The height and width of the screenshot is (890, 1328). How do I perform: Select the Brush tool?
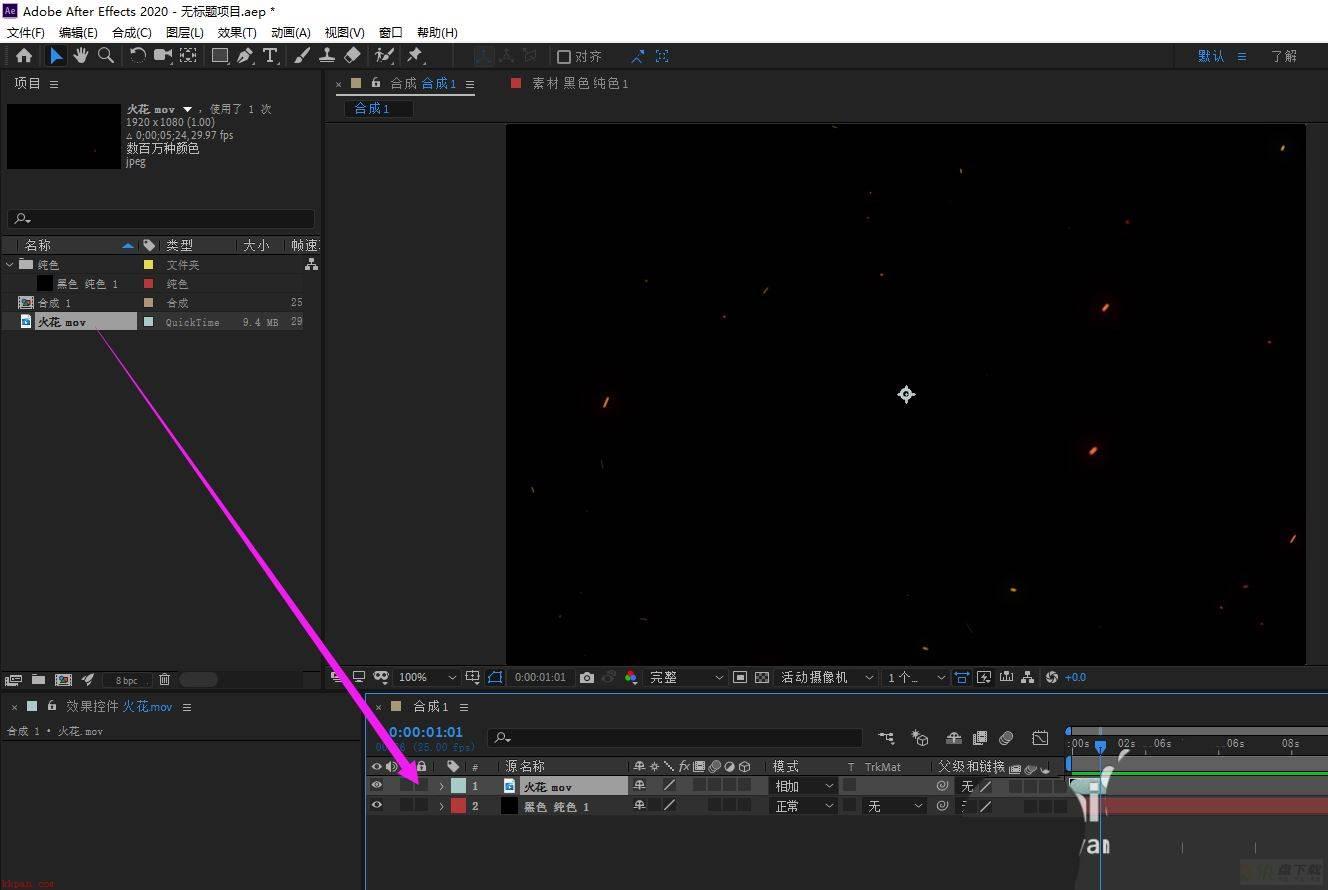(302, 56)
